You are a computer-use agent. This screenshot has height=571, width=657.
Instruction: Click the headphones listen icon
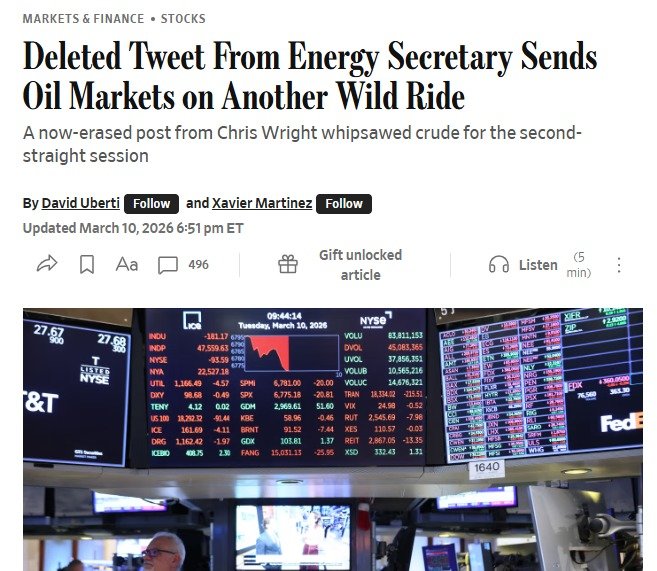(x=498, y=265)
